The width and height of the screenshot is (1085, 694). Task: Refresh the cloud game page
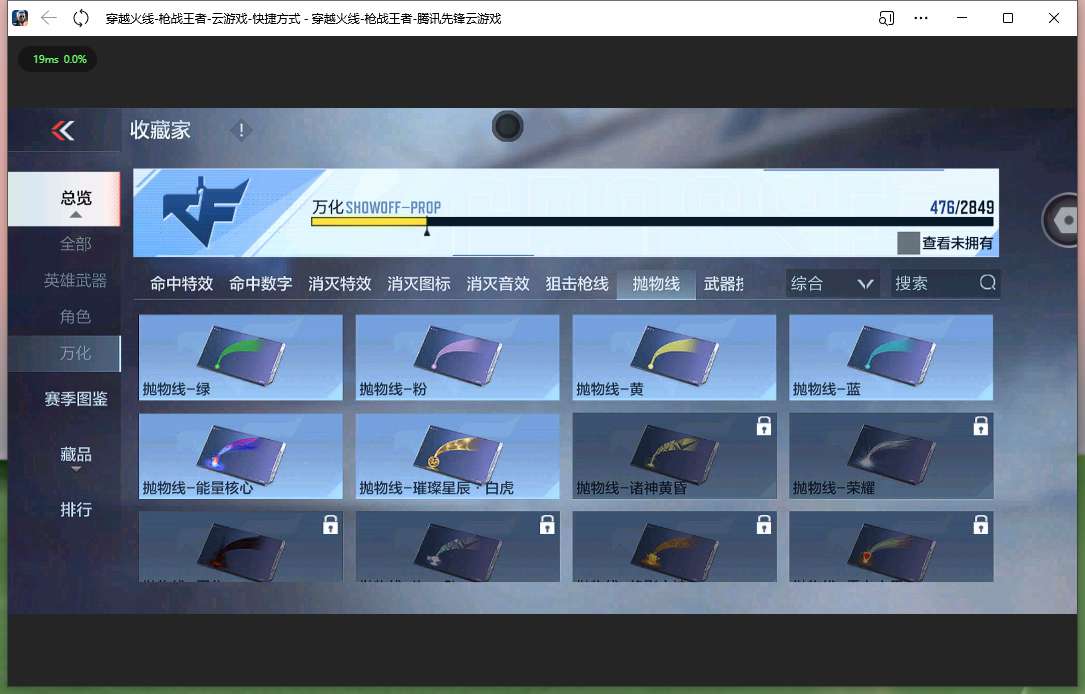(x=81, y=18)
